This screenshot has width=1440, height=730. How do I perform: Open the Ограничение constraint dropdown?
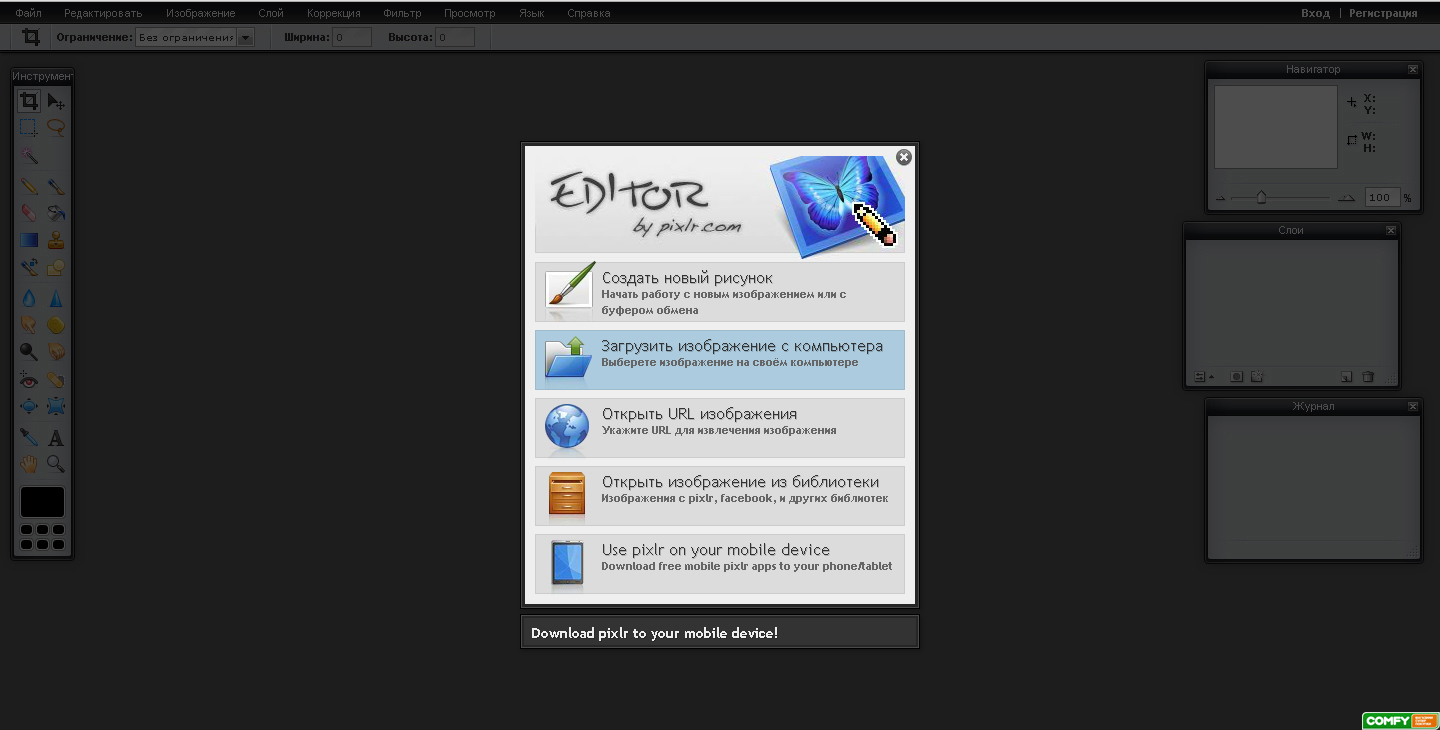click(x=195, y=37)
